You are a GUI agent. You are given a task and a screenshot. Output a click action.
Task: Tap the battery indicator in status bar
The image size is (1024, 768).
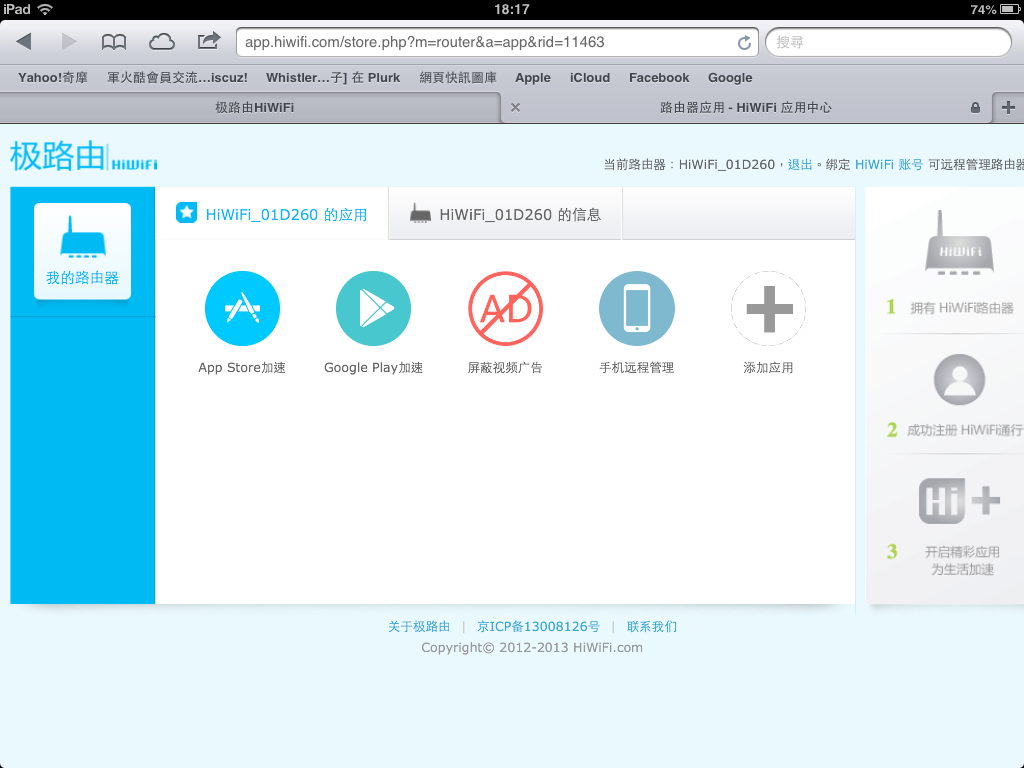1010,9
